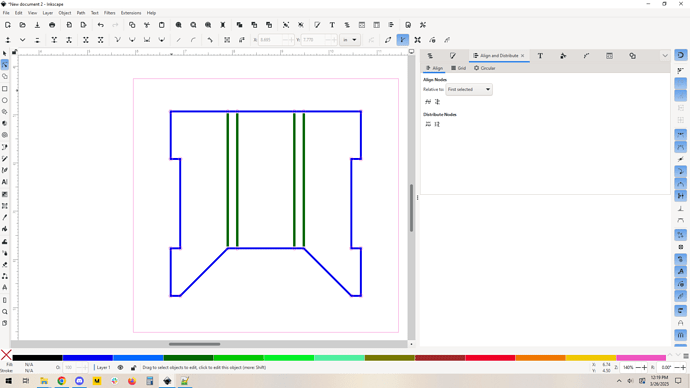Screen dimensions: 690x388
Task: Close the Align and Distribute tab
Action: click(x=522, y=56)
